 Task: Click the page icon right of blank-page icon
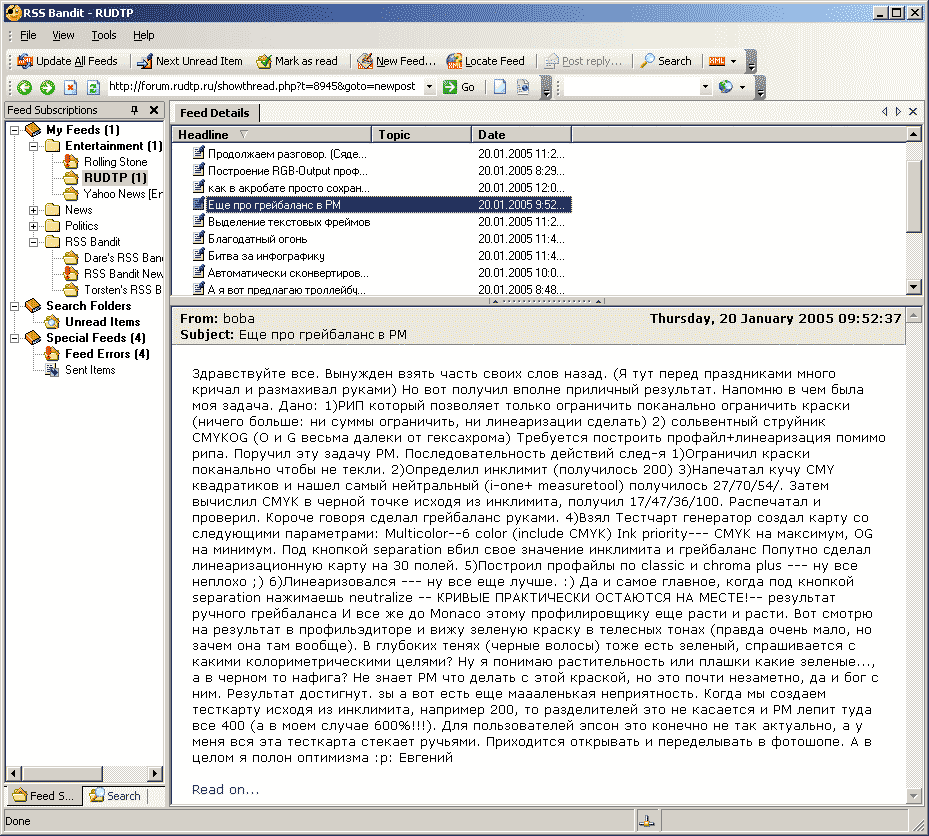click(523, 87)
